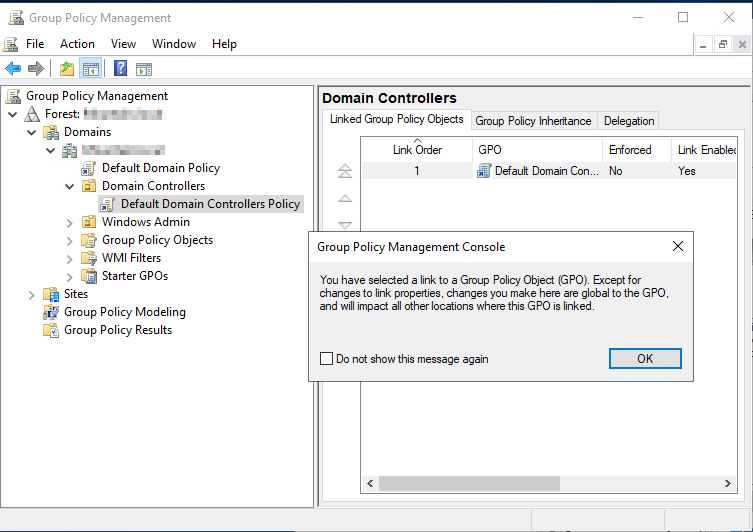The height and width of the screenshot is (532, 753).
Task: Click the Group Policy Objects folder icon
Action: pos(89,240)
